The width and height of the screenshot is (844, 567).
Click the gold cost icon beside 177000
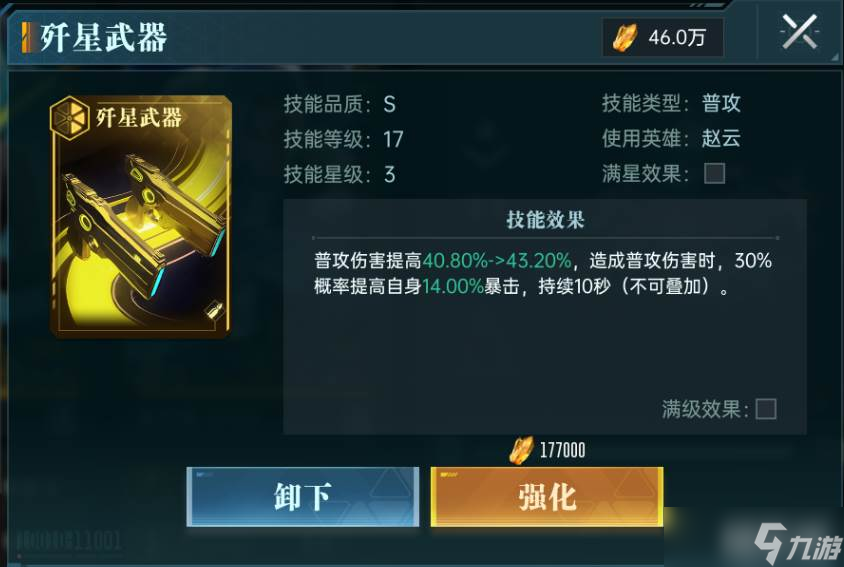click(522, 450)
